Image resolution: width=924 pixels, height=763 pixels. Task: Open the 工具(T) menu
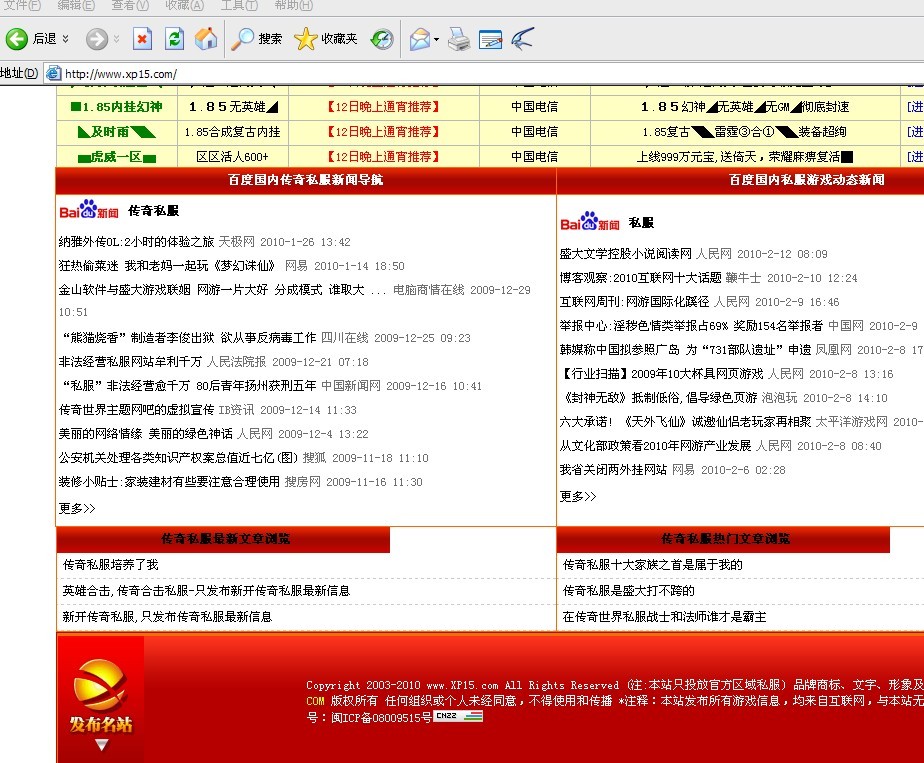[x=239, y=6]
